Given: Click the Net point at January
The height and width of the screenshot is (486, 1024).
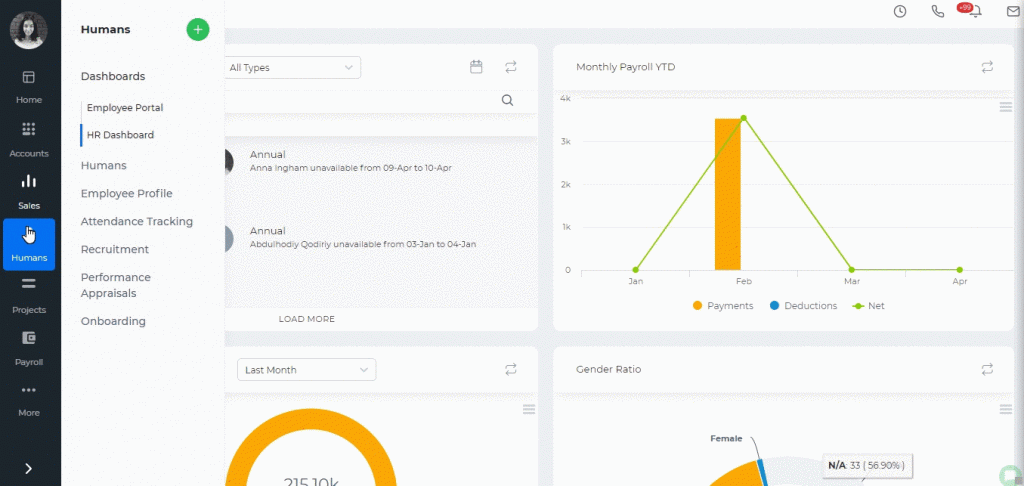Looking at the screenshot, I should point(635,270).
